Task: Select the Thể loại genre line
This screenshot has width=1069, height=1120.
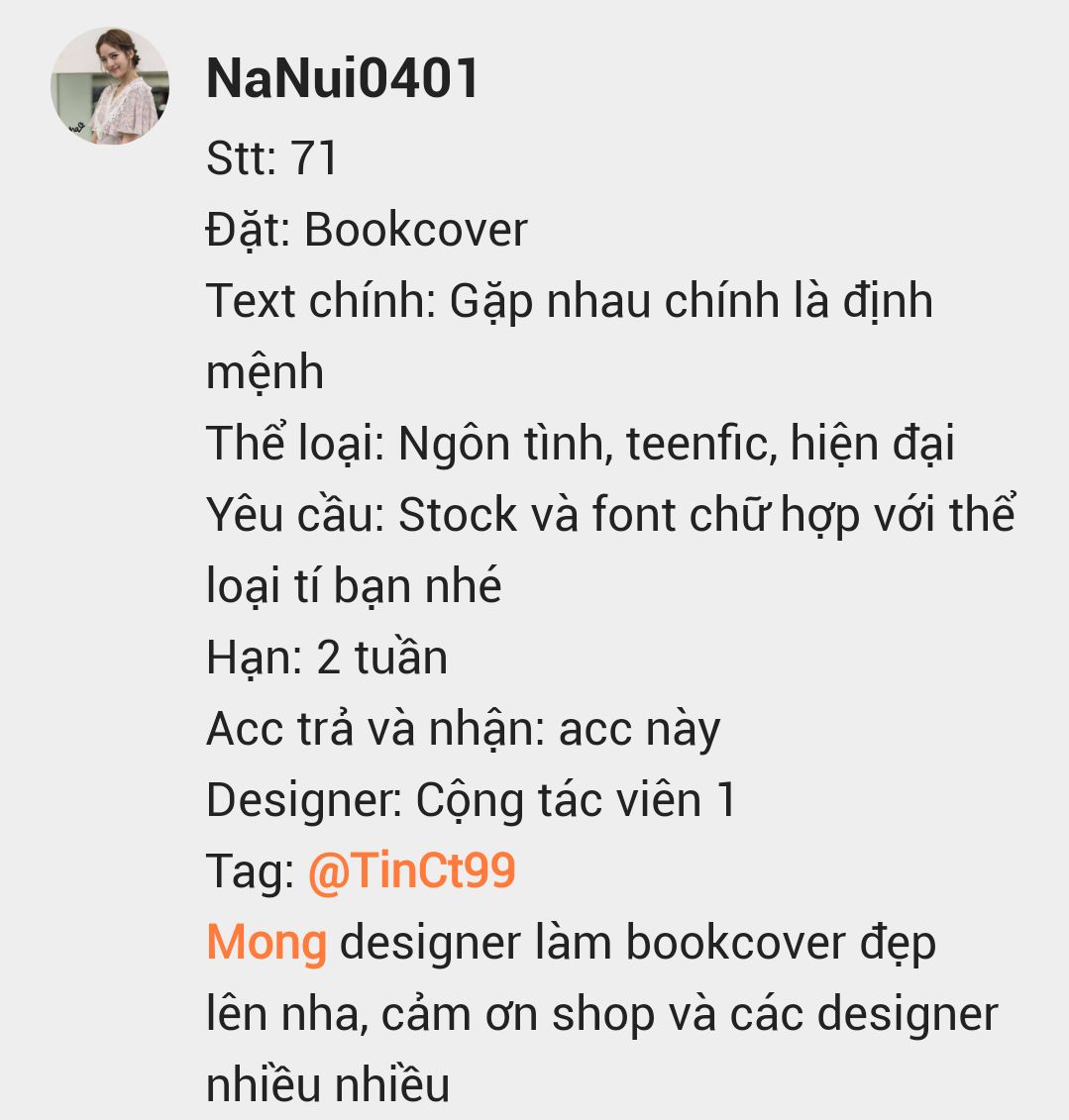Action: coord(581,443)
